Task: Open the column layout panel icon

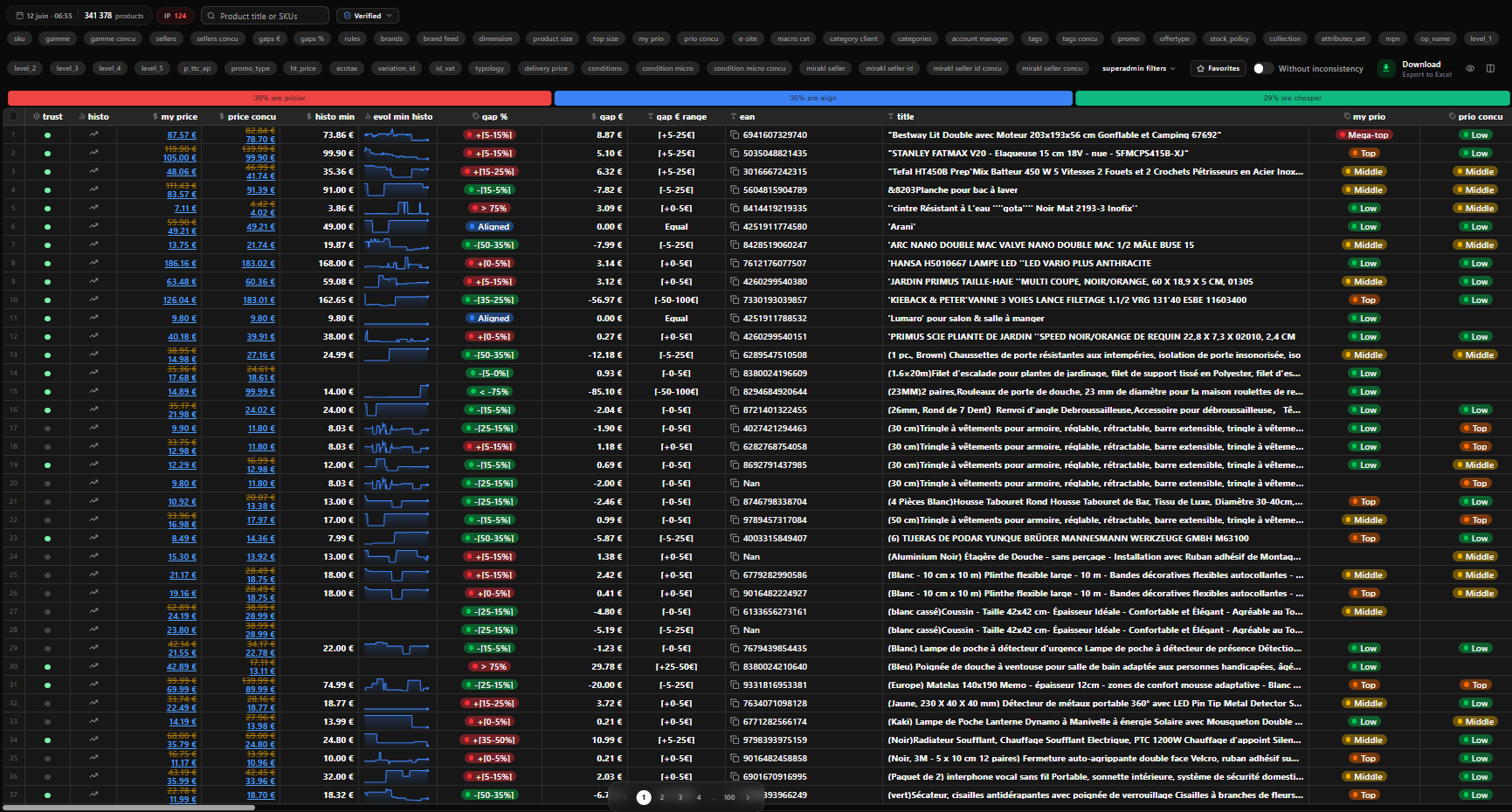Action: 1490,68
